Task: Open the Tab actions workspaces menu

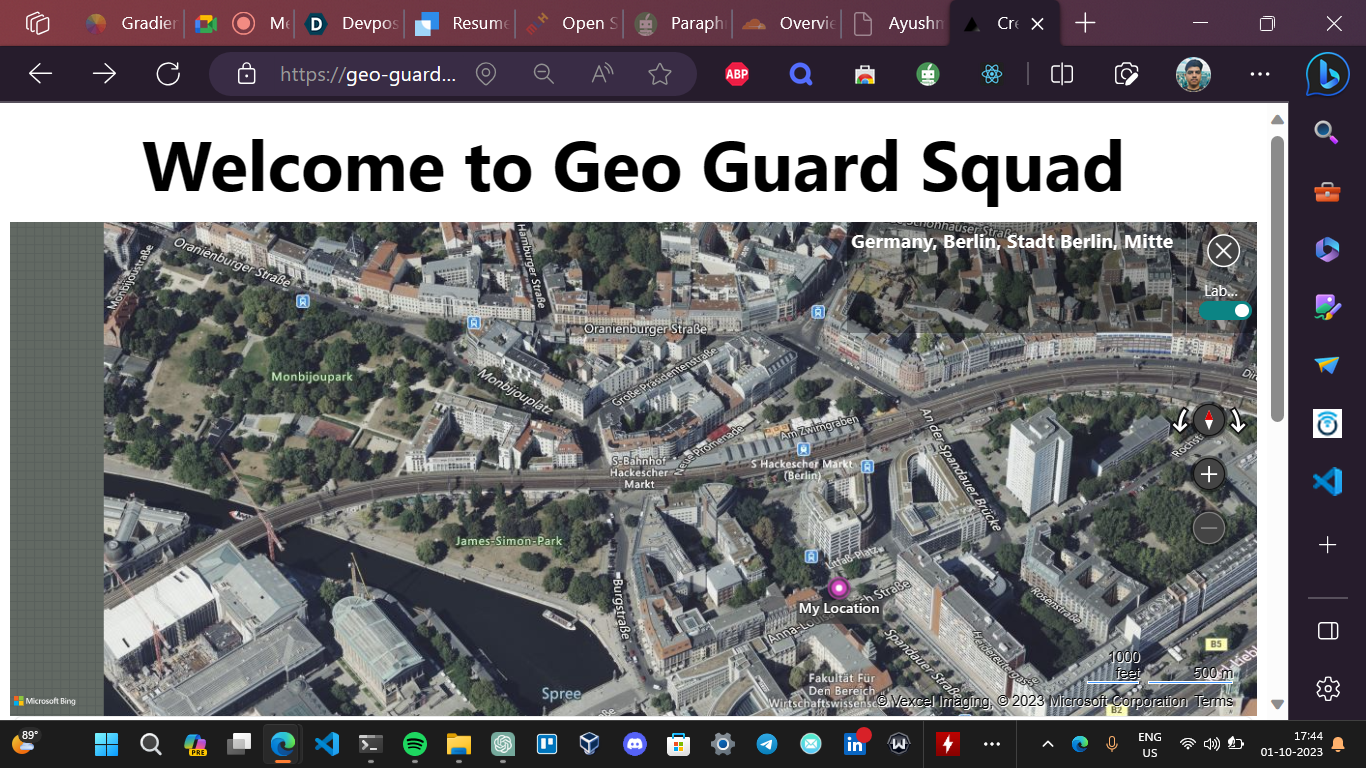Action: [x=38, y=23]
